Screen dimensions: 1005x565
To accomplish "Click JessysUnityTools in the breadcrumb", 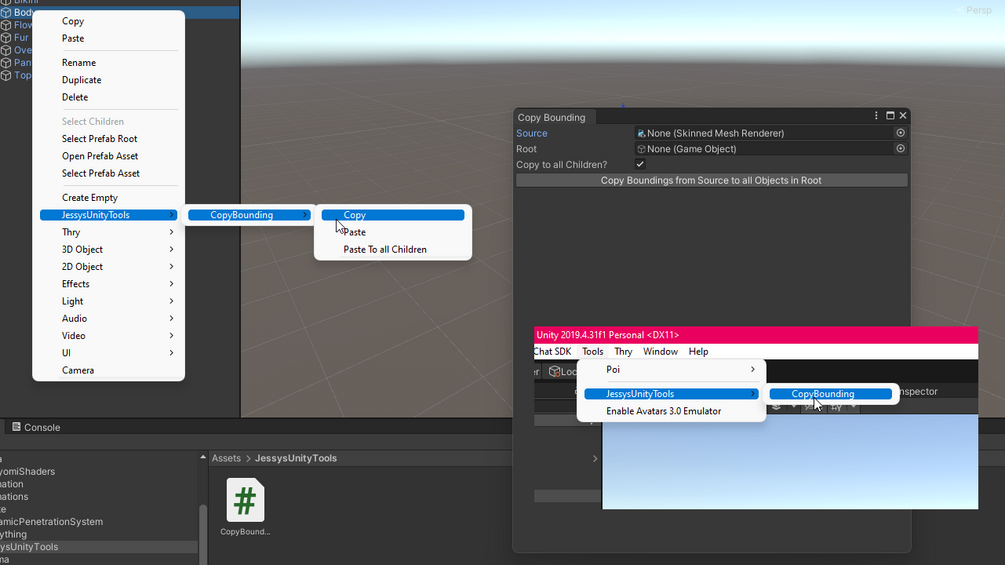I will pyautogui.click(x=295, y=459).
